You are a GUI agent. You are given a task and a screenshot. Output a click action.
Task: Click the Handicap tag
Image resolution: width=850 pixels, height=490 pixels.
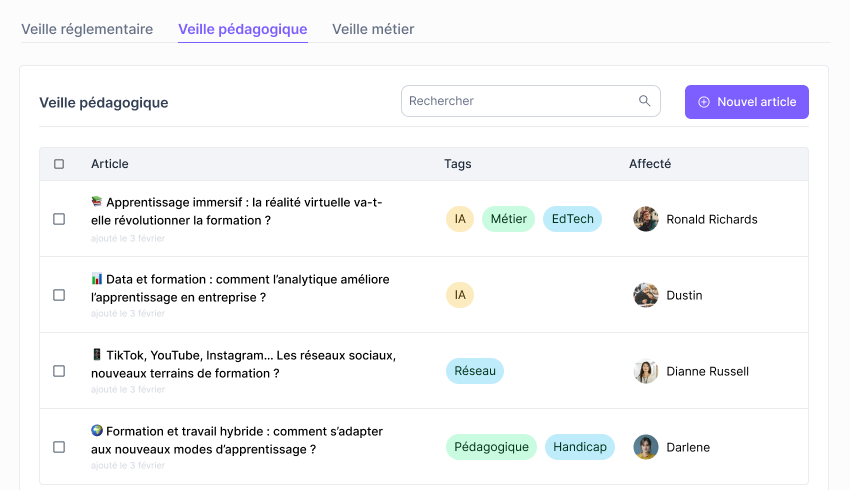(x=579, y=447)
